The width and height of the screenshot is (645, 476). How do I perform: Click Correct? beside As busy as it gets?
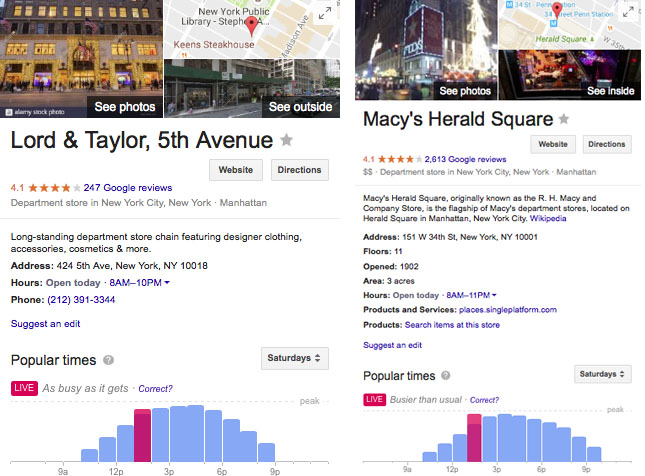155,388
